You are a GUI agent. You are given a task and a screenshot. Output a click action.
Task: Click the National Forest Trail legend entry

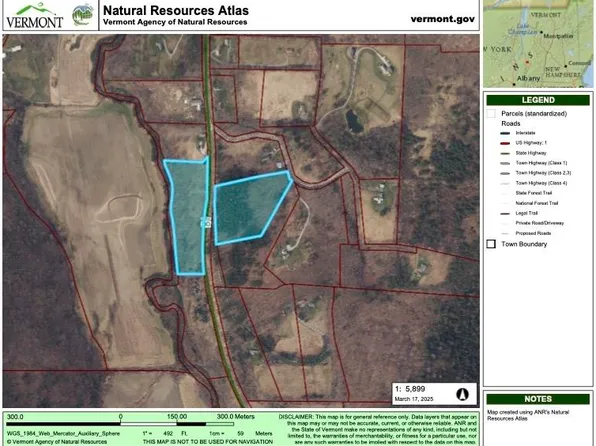pyautogui.click(x=529, y=203)
